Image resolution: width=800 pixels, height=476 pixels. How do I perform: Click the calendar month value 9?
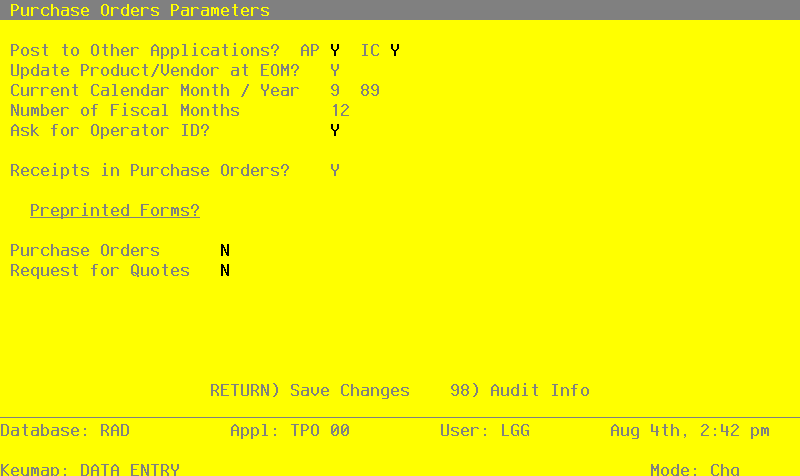(x=335, y=90)
